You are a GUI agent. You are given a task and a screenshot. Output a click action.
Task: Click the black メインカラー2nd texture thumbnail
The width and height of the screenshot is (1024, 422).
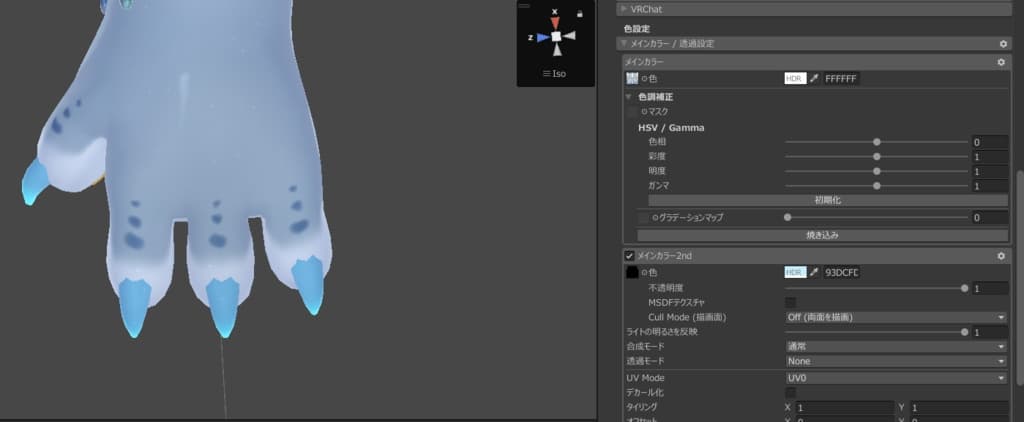pyautogui.click(x=632, y=272)
